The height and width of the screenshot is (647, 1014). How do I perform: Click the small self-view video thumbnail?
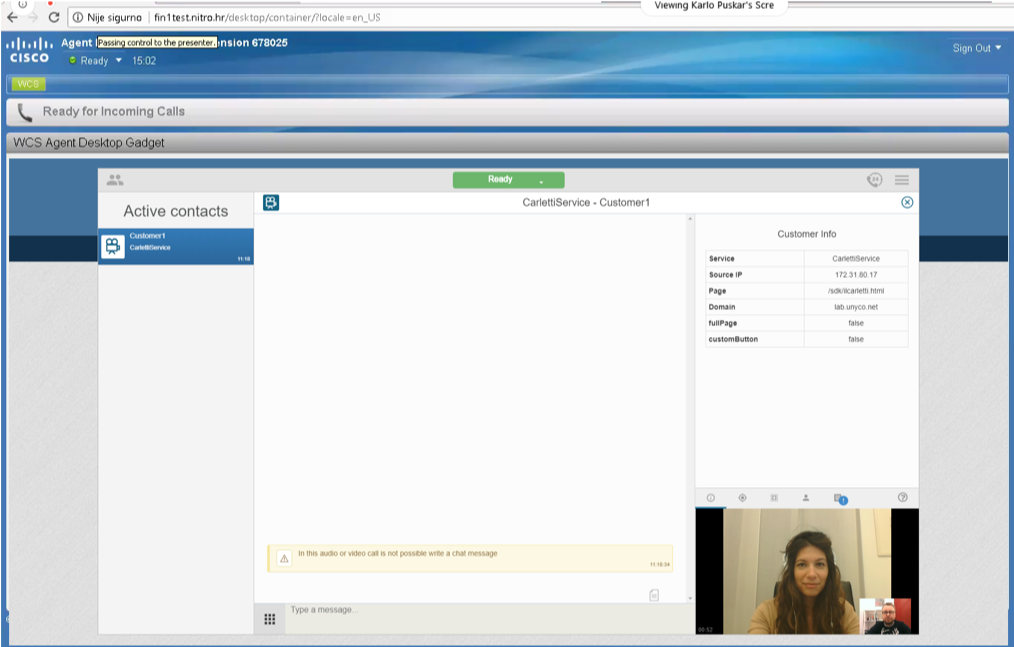click(885, 616)
